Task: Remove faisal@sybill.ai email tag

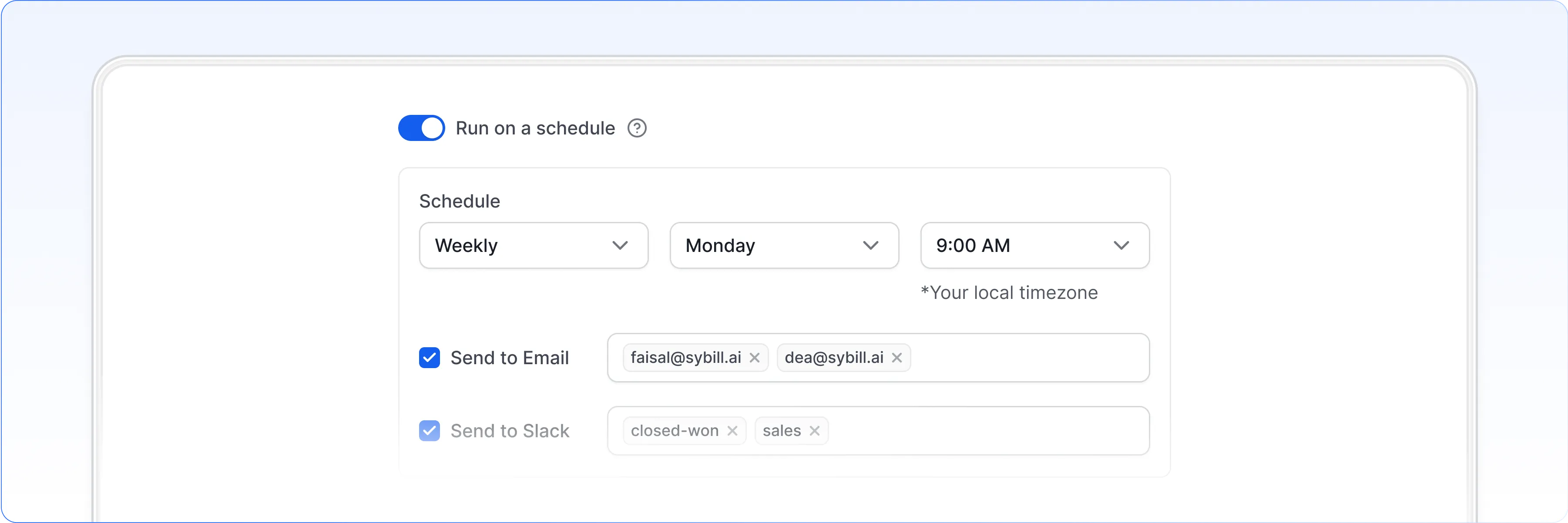Action: tap(754, 358)
